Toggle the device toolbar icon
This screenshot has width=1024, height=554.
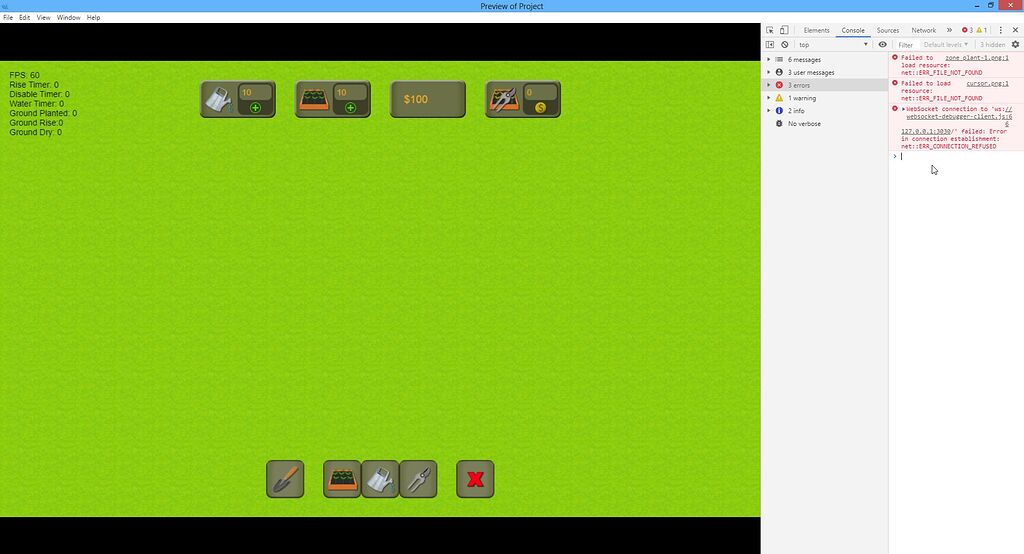click(x=784, y=30)
